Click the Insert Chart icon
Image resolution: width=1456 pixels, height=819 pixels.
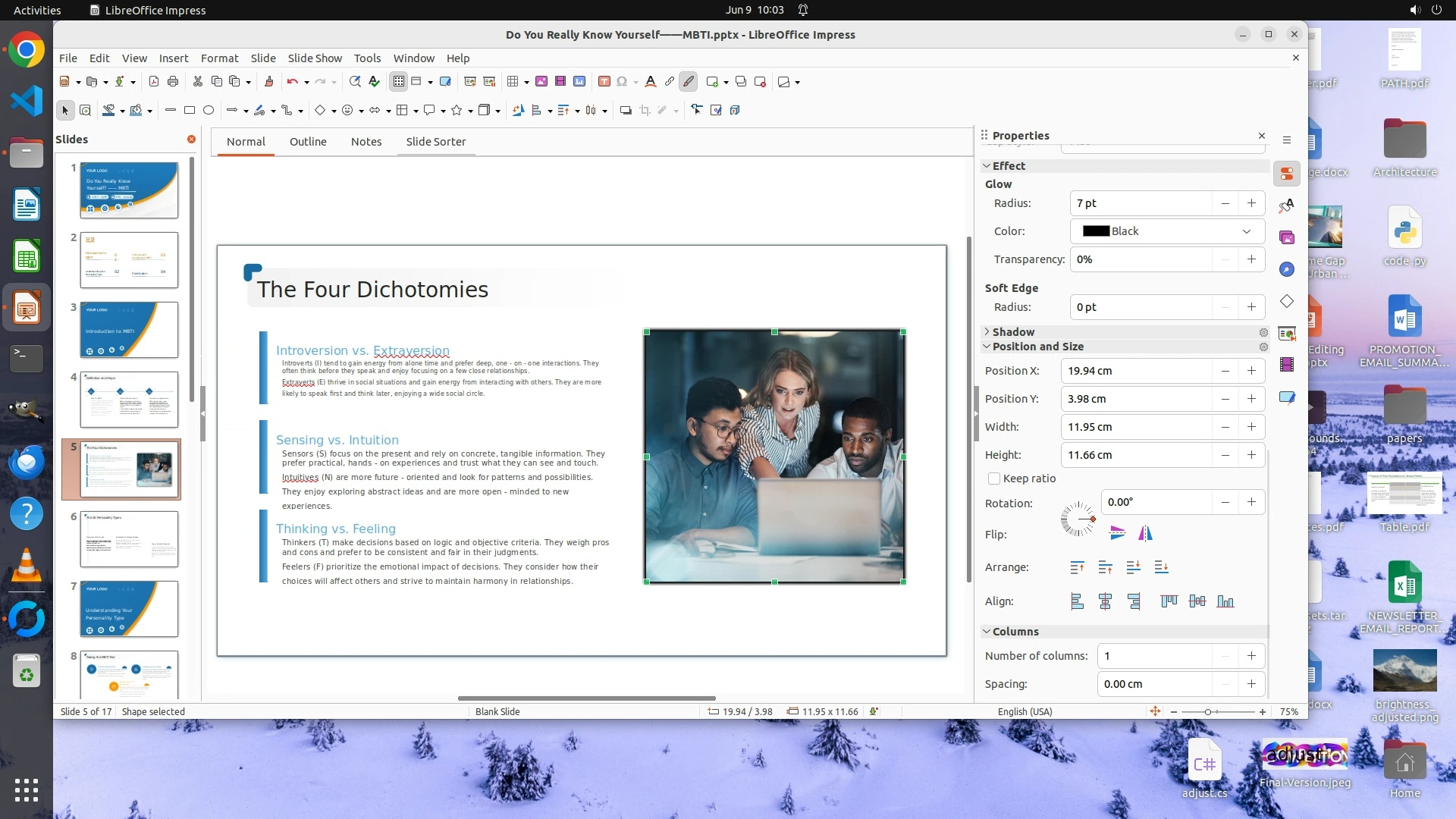tap(579, 82)
